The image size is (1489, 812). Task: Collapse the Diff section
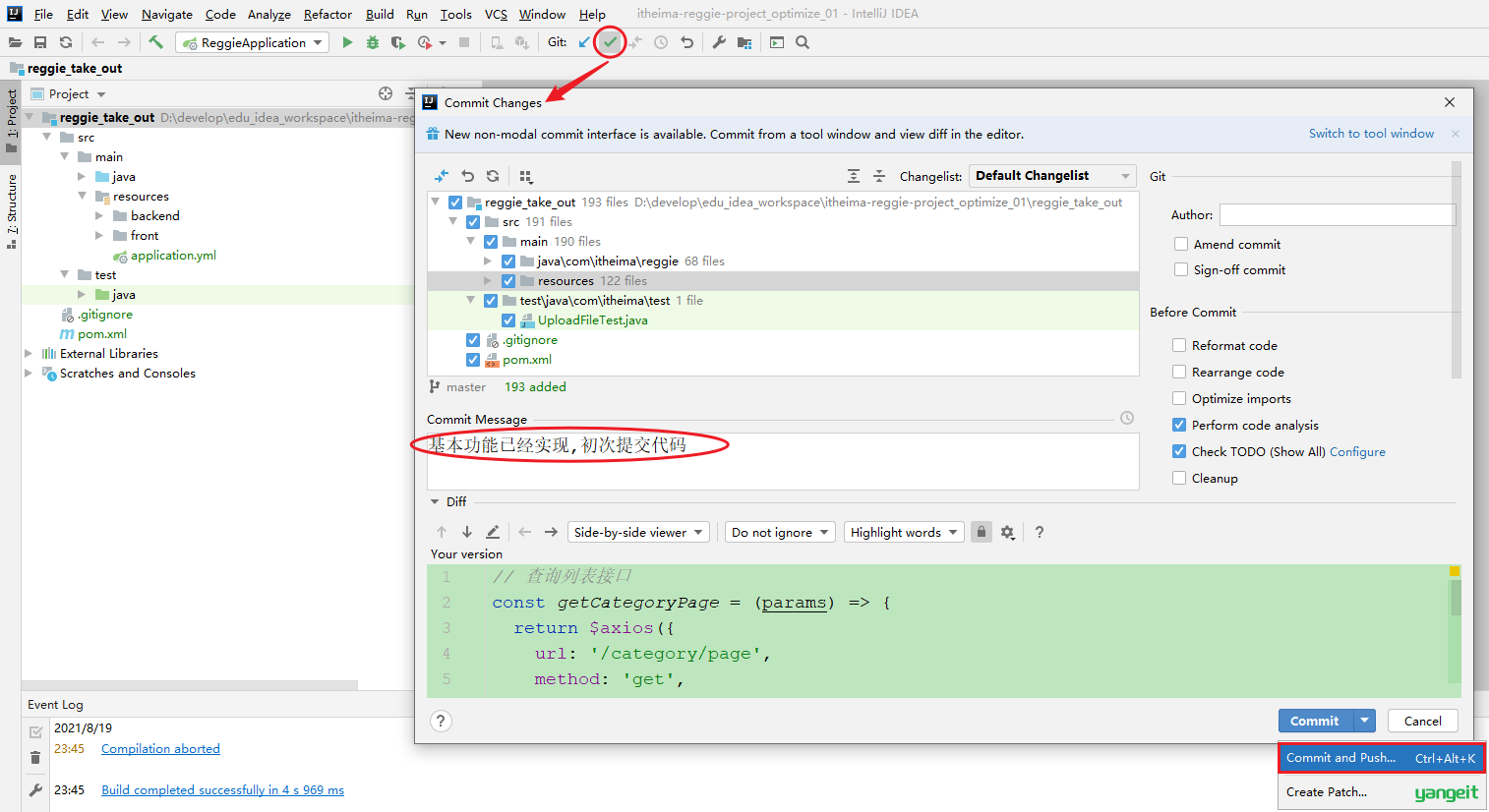[x=436, y=501]
